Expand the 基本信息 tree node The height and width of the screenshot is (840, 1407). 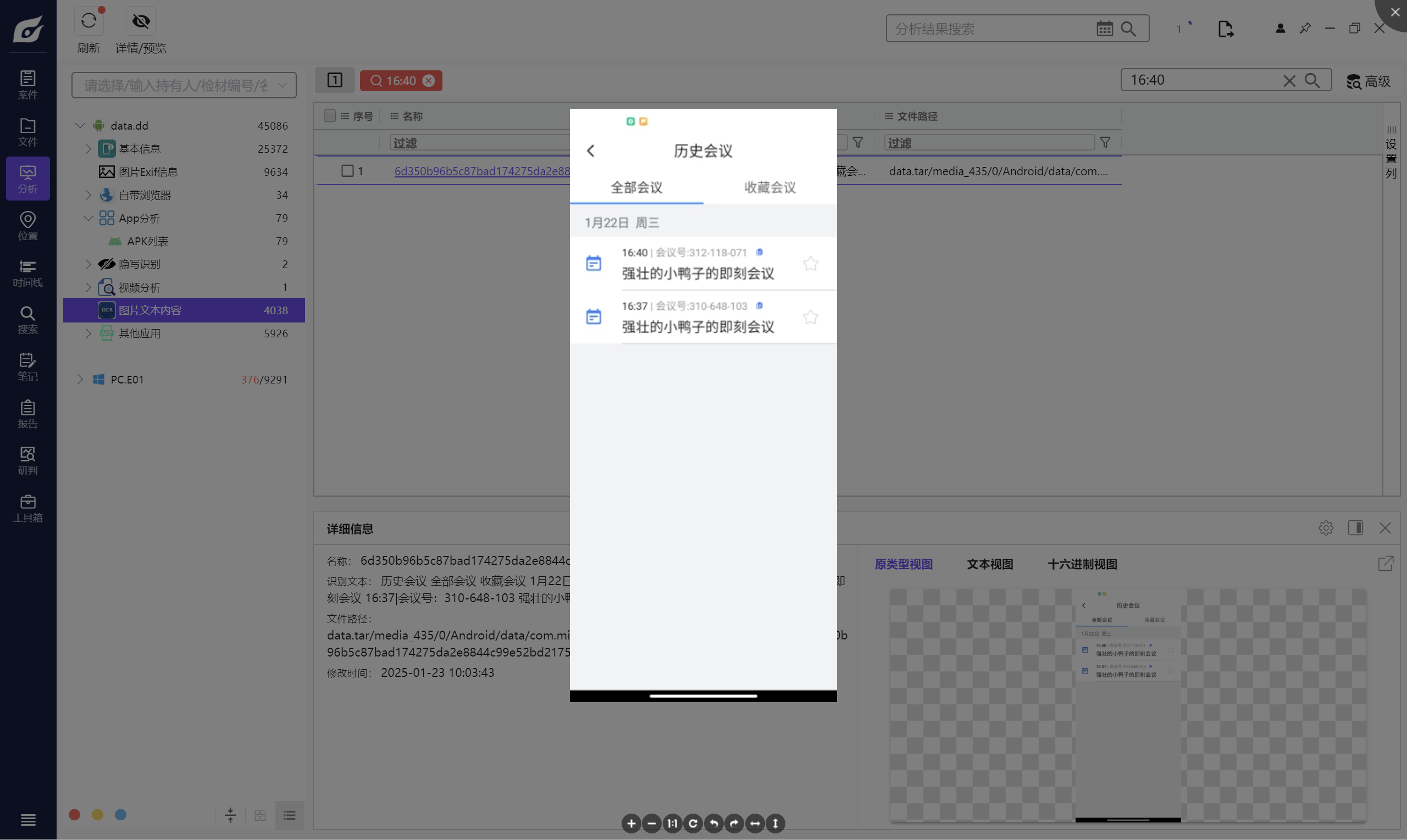coord(88,149)
